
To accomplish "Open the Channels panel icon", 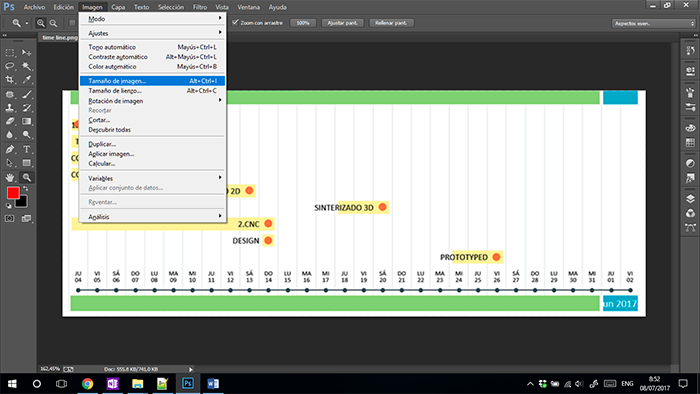I will click(690, 213).
